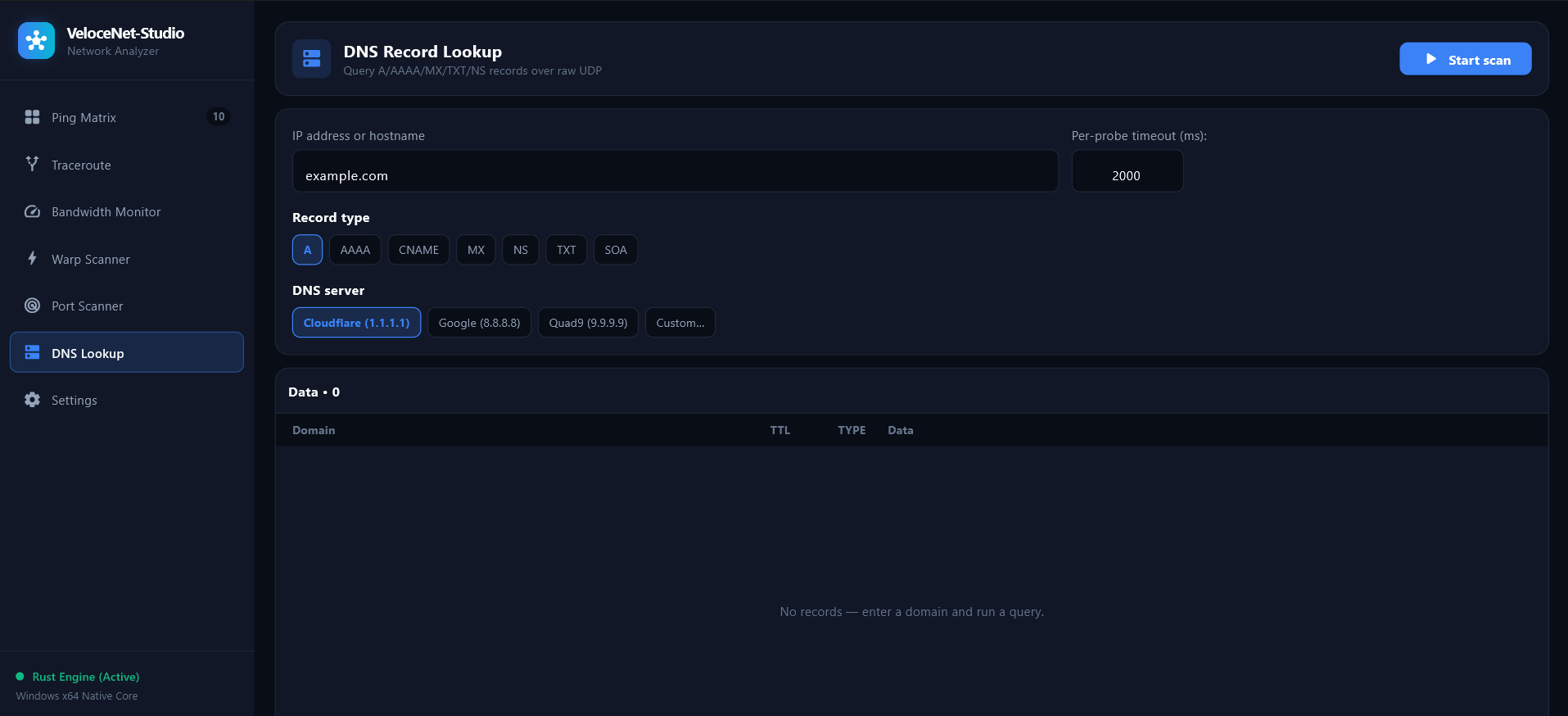Go to Bandwidth Monitor
The image size is (1568, 716).
coord(127,211)
